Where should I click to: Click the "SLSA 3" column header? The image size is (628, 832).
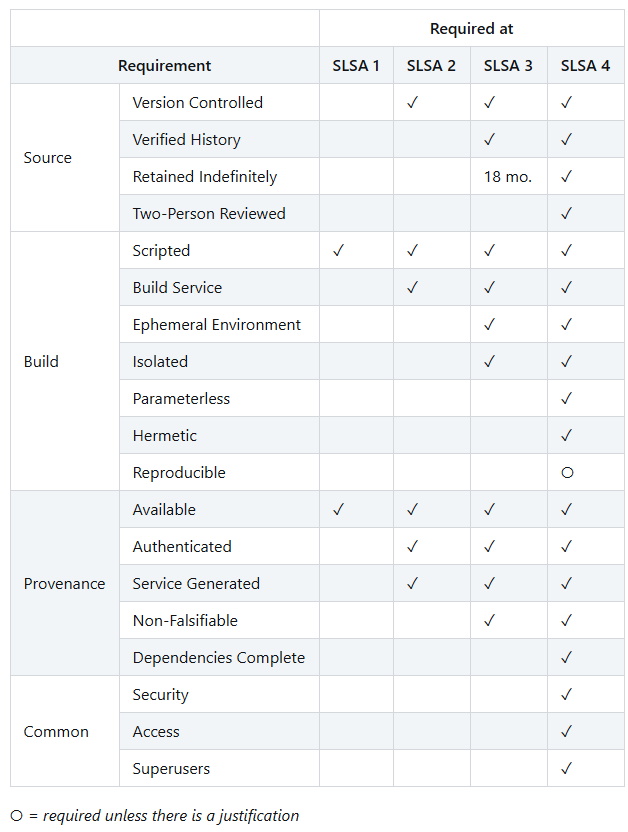point(508,66)
